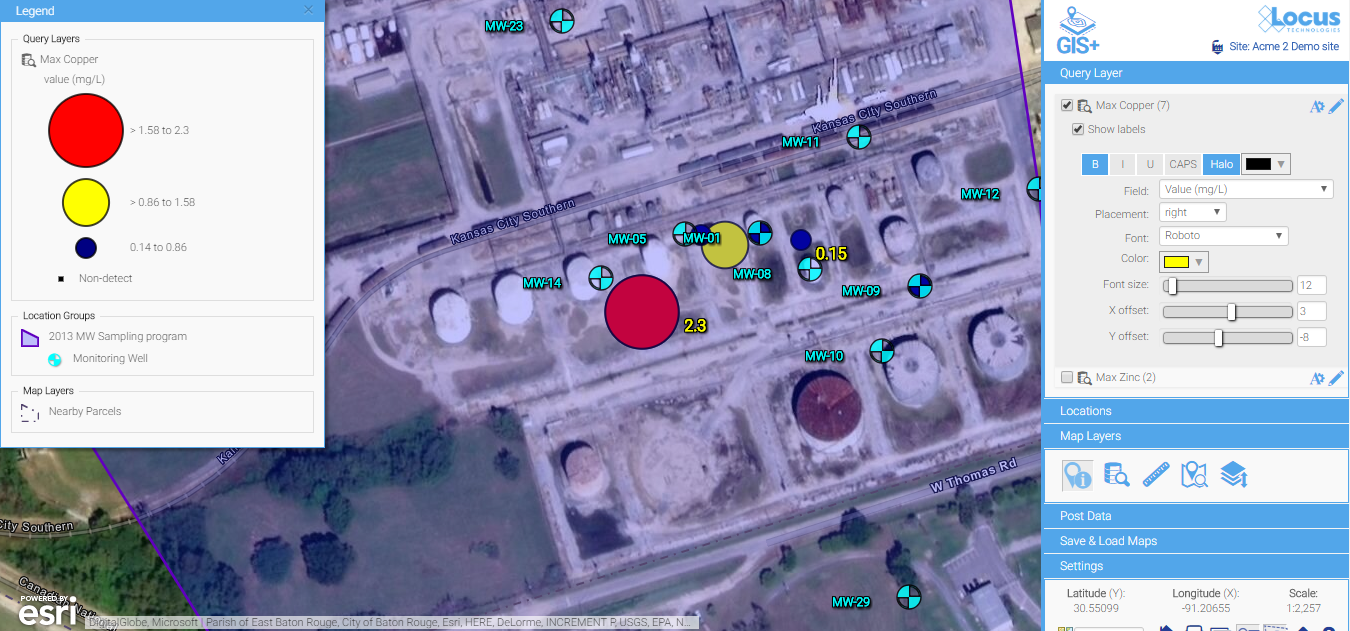Select the measure ruler tool
The image size is (1350, 631).
pyautogui.click(x=1156, y=475)
